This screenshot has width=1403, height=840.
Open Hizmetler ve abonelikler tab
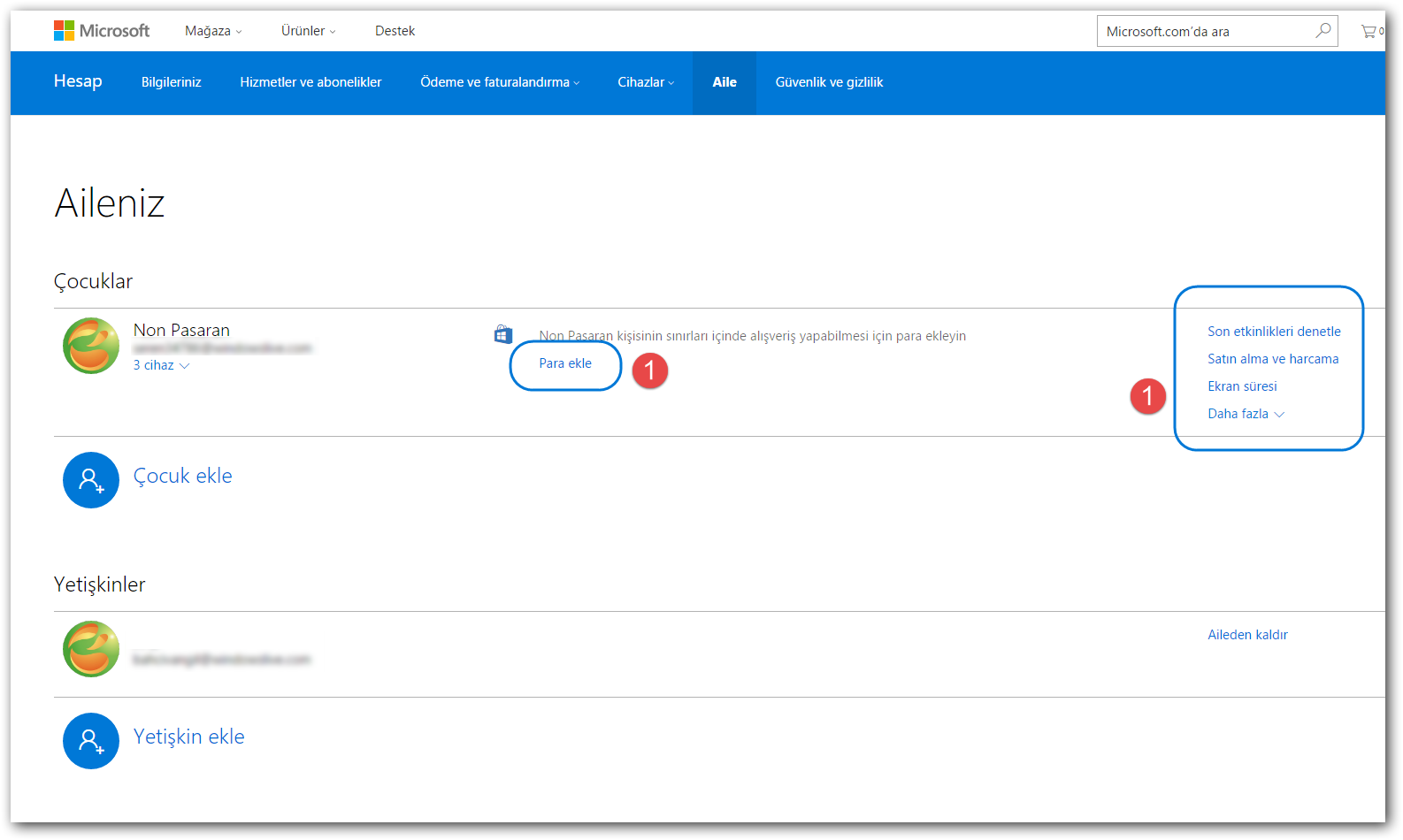pyautogui.click(x=310, y=82)
